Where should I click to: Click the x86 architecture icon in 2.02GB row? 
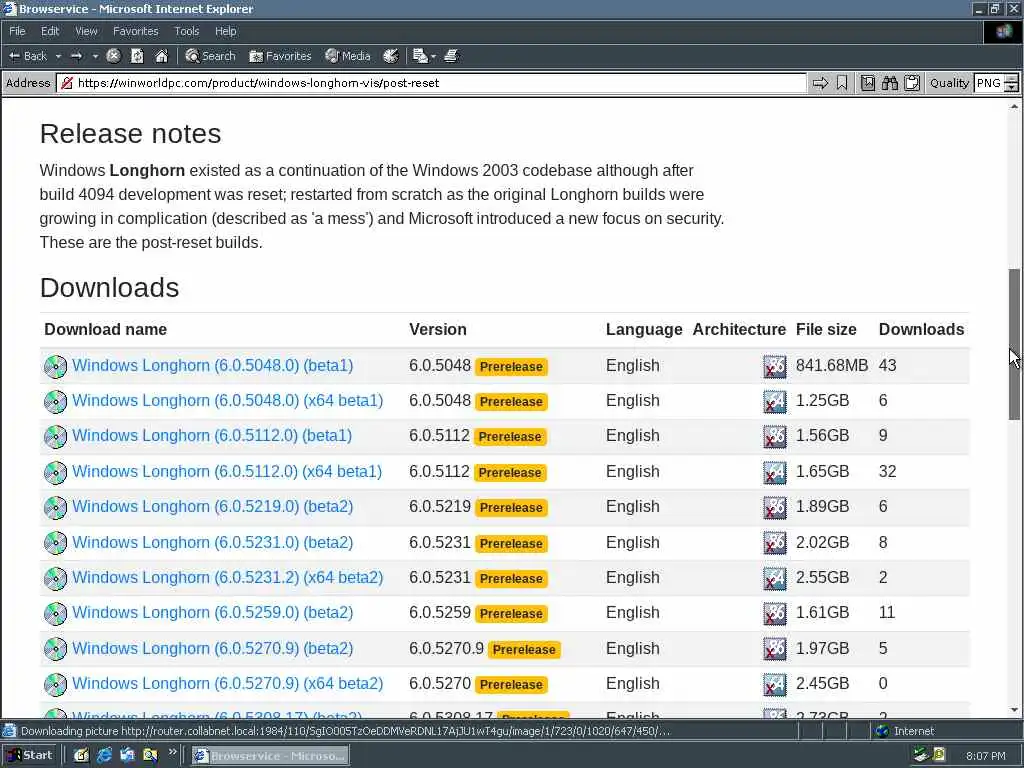[775, 543]
